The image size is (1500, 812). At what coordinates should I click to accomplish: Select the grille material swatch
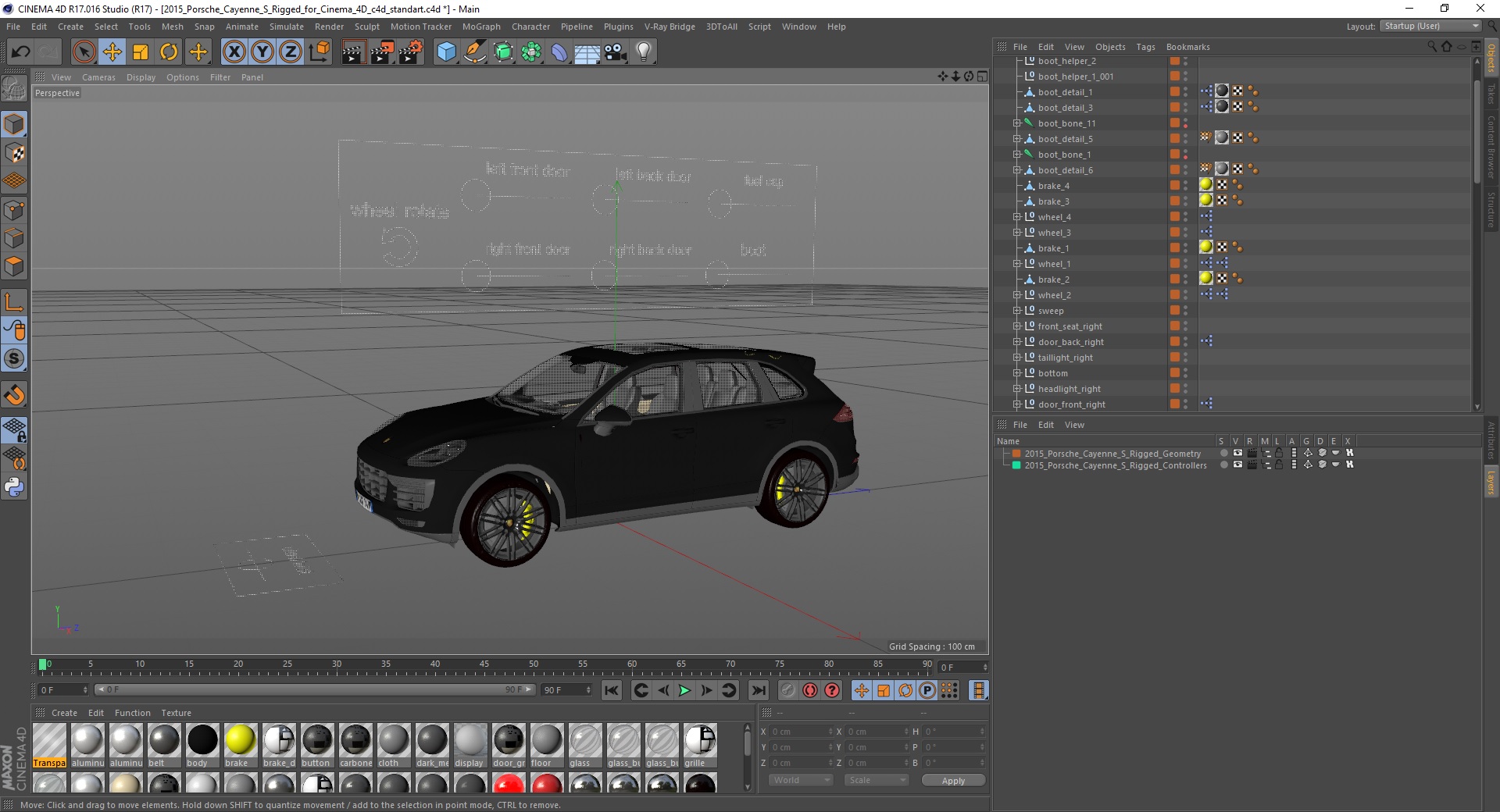pyautogui.click(x=700, y=746)
